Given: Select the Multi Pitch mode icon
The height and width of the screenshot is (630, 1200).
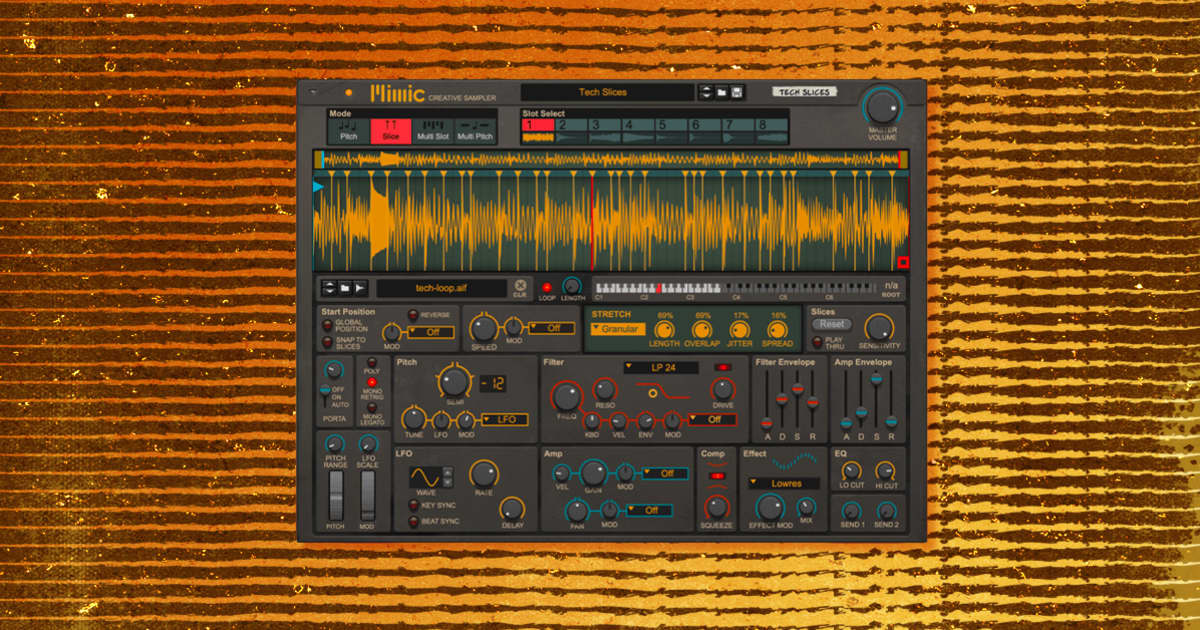Looking at the screenshot, I should coord(473,125).
